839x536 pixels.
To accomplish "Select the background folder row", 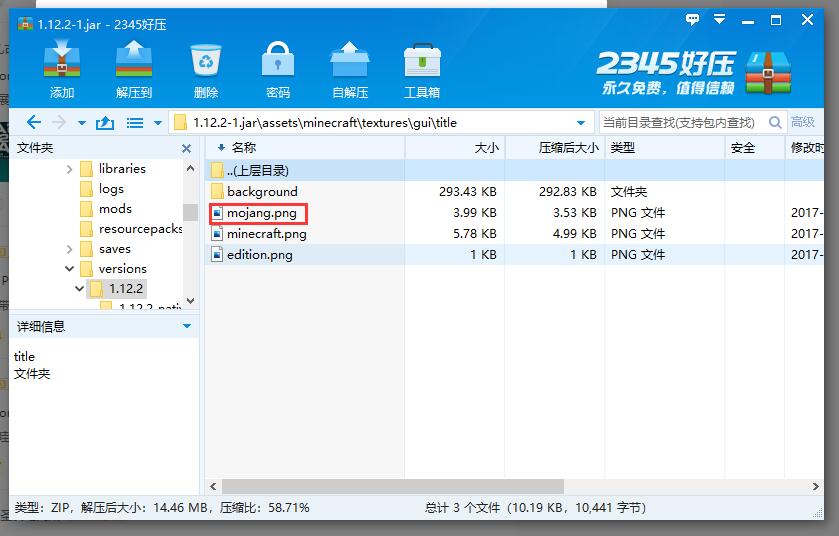I will [514, 192].
